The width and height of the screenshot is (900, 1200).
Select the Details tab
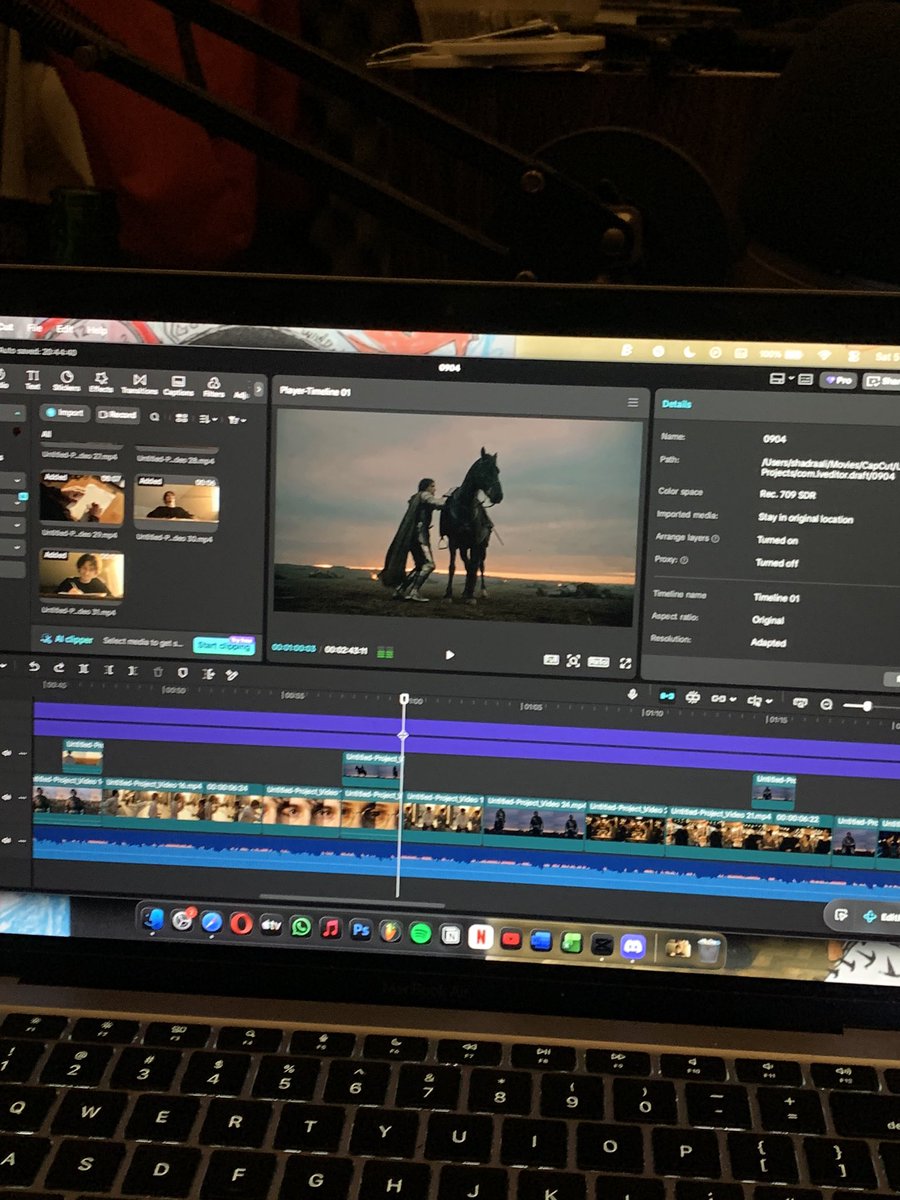pos(677,404)
